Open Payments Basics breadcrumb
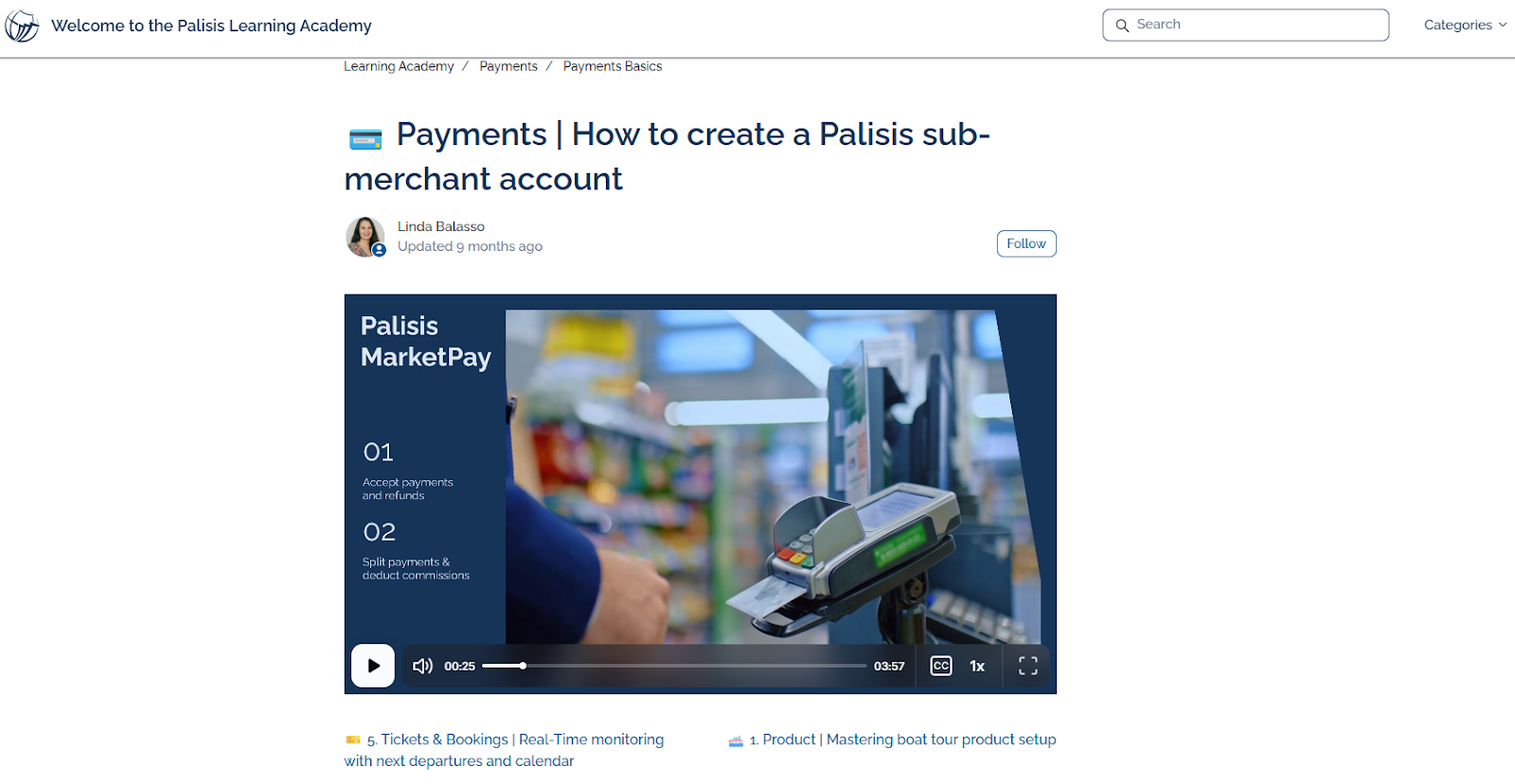Screen dimensions: 1515x784 (613, 66)
